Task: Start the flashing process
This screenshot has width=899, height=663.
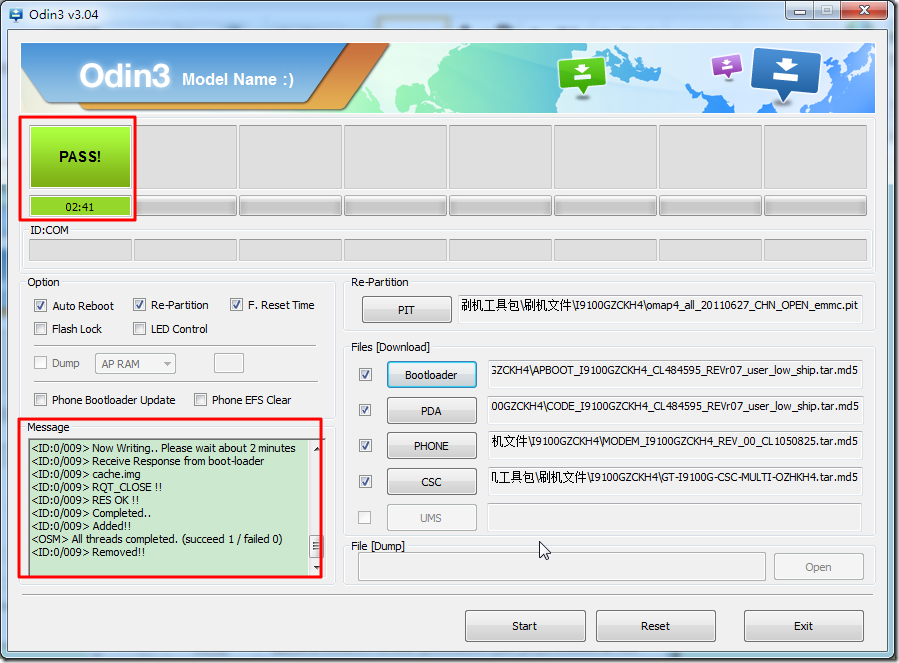Action: (525, 626)
